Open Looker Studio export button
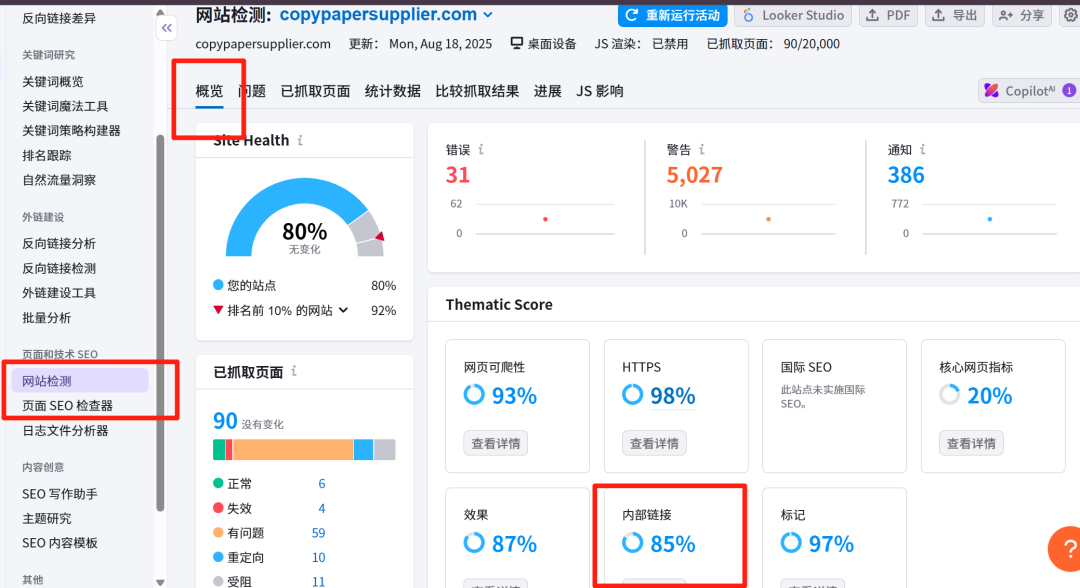Viewport: 1080px width, 588px height. coord(793,15)
